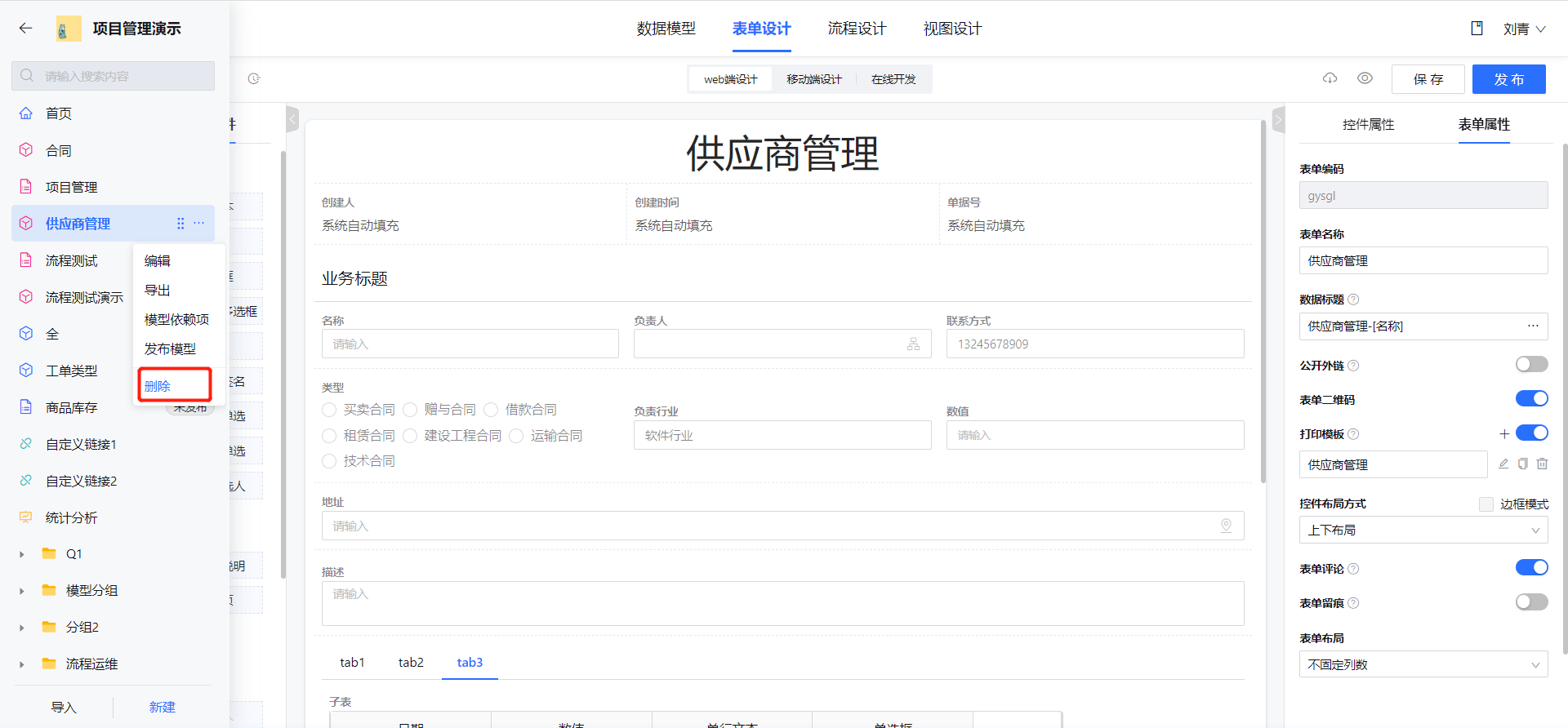The width and height of the screenshot is (1568, 728).
Task: Expand the 模型分组 folder
Action: point(22,591)
